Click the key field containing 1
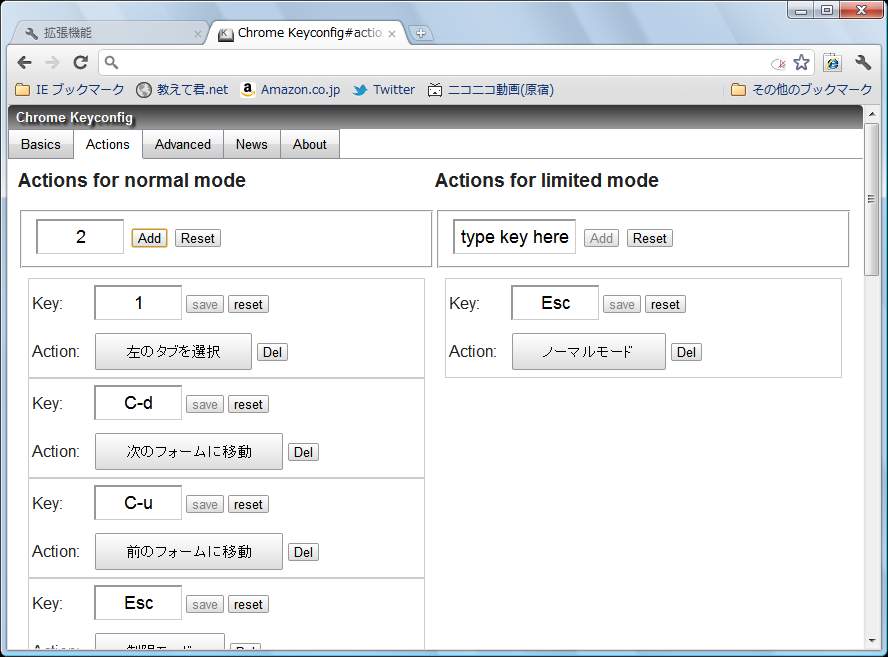This screenshot has width=888, height=657. pyautogui.click(x=138, y=303)
